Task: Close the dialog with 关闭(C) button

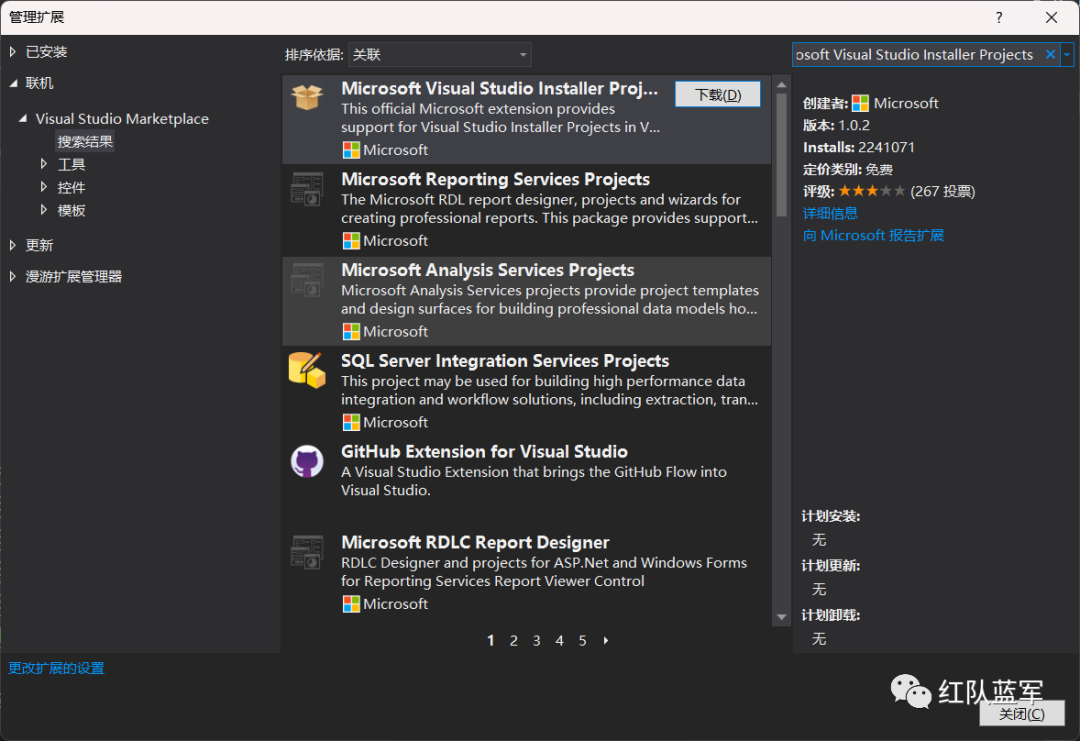Action: coord(1022,714)
